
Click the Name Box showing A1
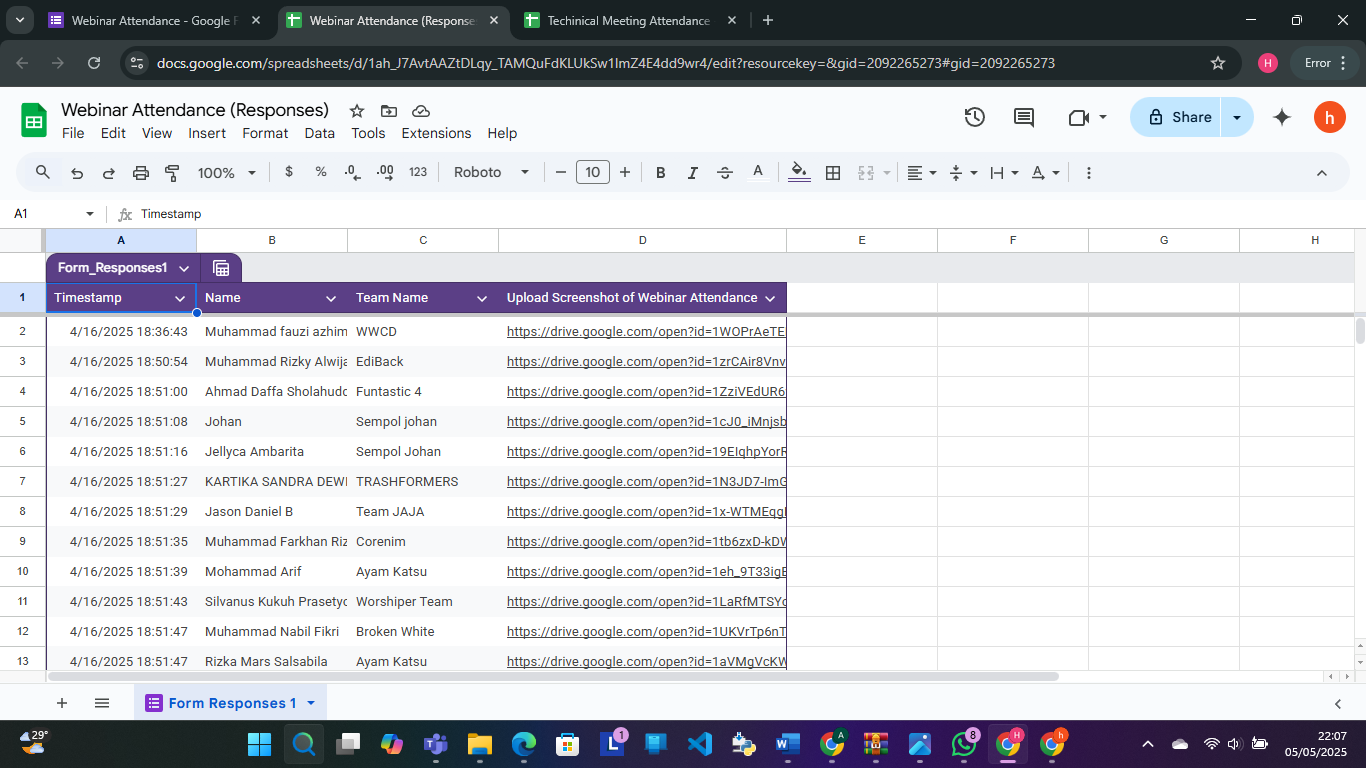[x=54, y=214]
